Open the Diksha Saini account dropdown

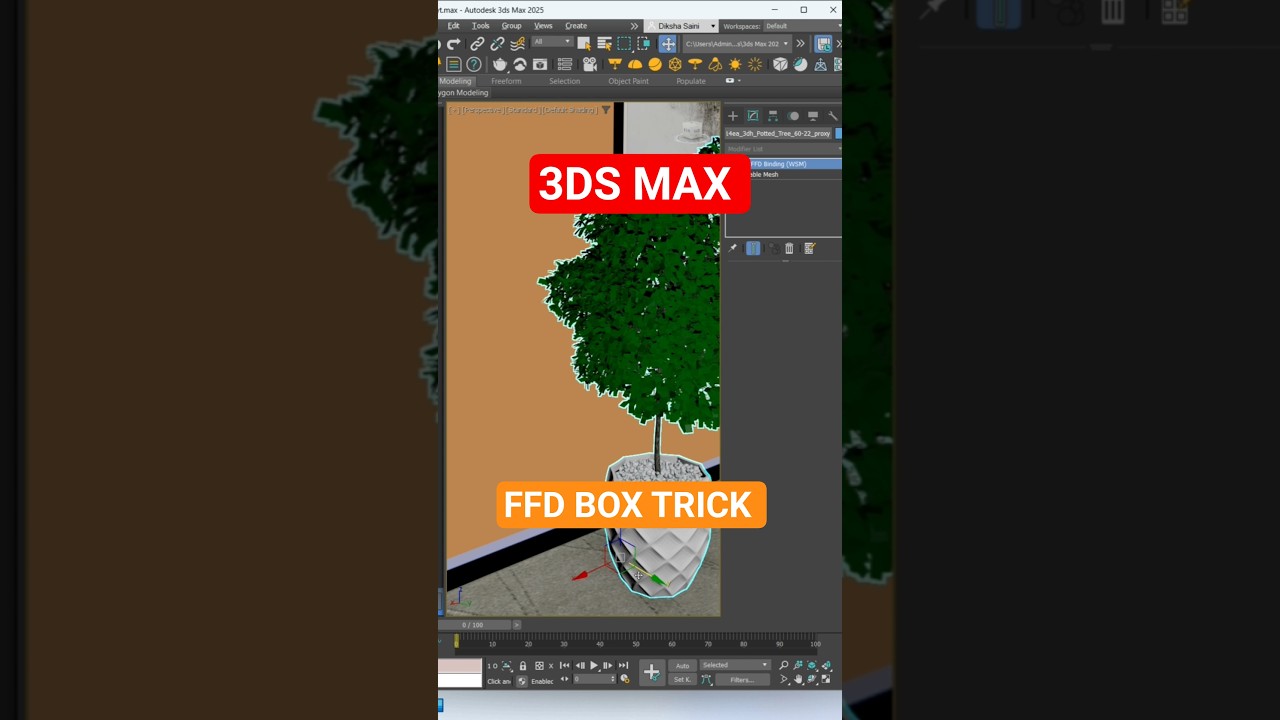pos(681,26)
